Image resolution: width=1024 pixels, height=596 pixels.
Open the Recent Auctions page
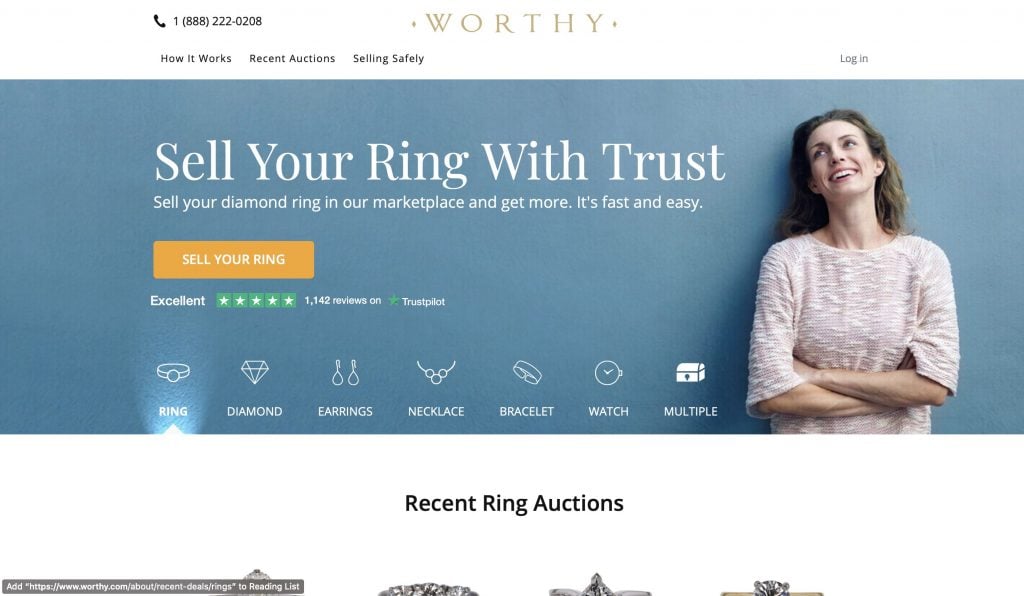click(292, 58)
